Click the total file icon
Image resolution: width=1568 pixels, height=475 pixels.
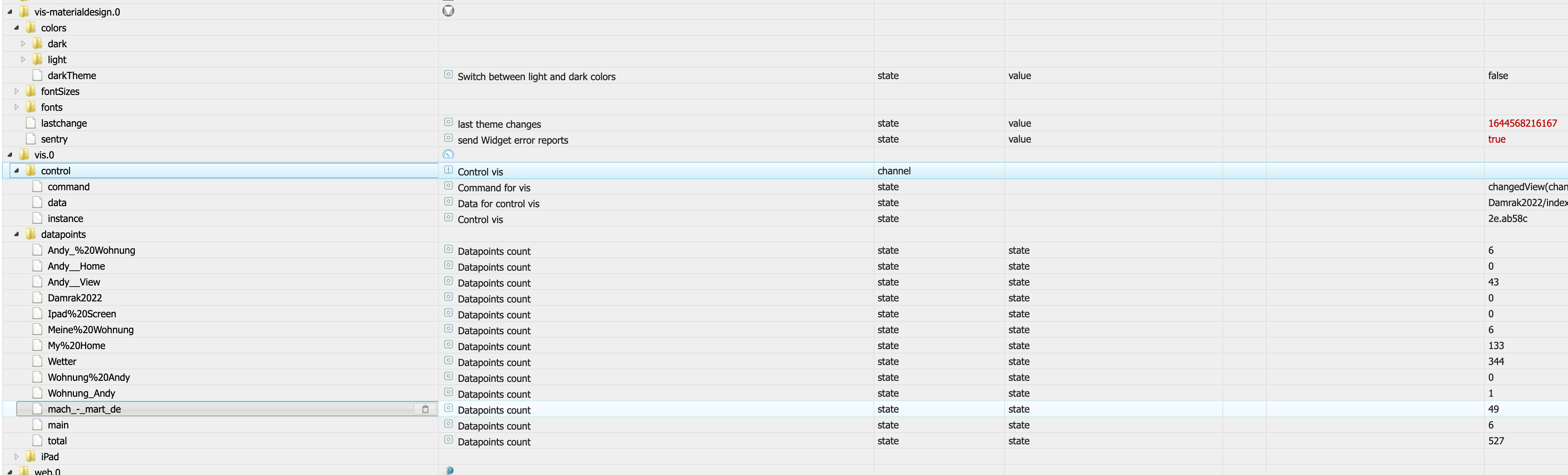click(38, 440)
